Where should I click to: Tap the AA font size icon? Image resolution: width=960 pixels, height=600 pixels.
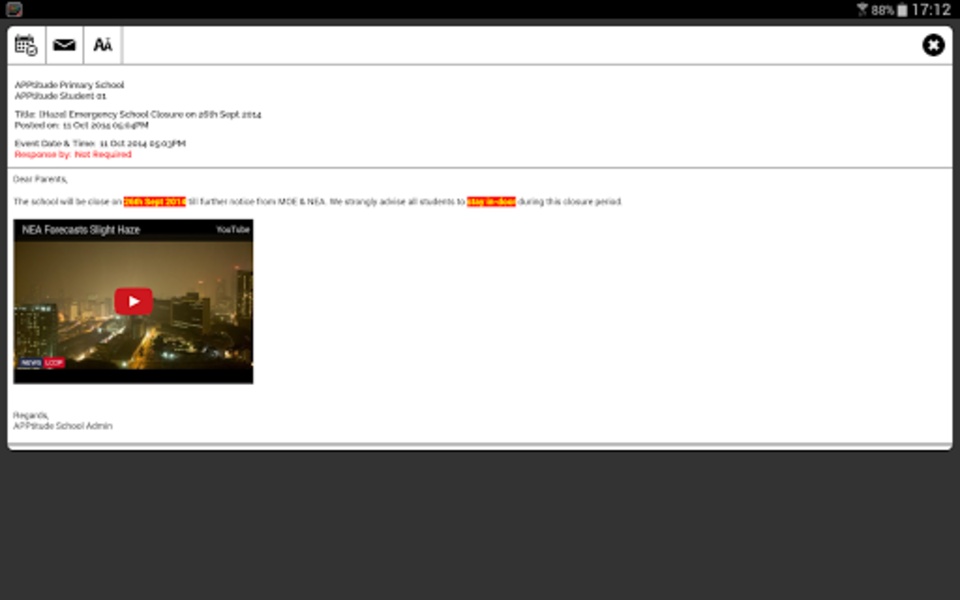(x=102, y=45)
